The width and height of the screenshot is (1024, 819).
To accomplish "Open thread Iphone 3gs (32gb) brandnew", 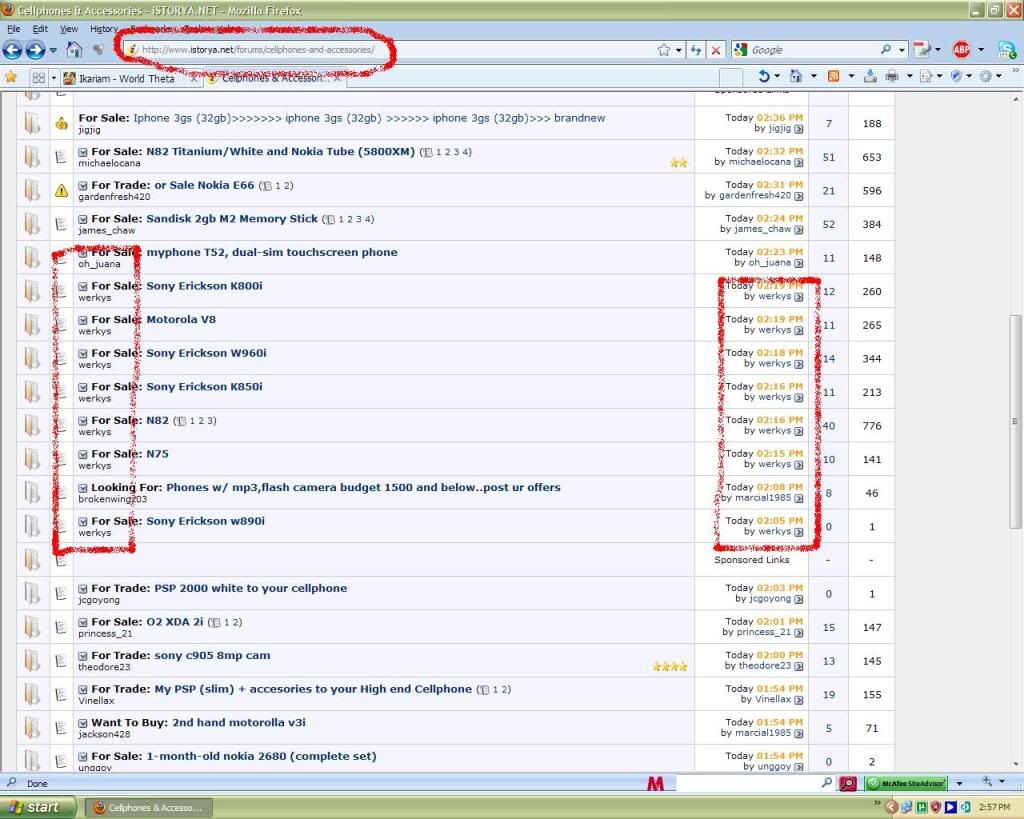I will click(x=369, y=118).
